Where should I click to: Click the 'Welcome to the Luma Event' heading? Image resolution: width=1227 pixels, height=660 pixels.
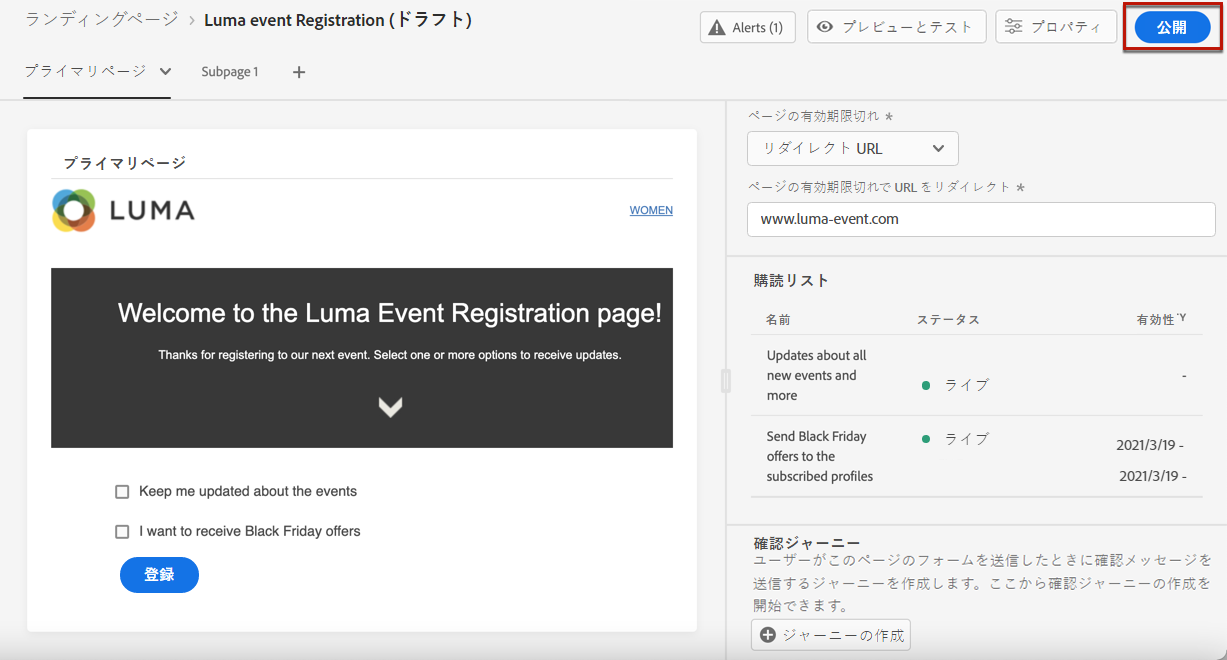coord(390,313)
